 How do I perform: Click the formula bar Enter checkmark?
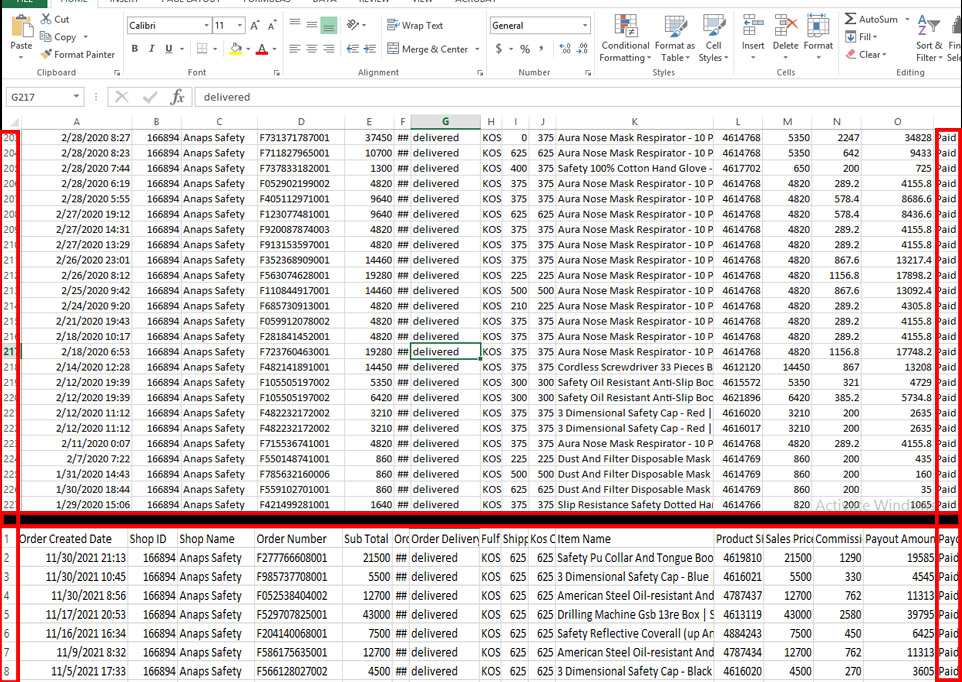pyautogui.click(x=150, y=97)
